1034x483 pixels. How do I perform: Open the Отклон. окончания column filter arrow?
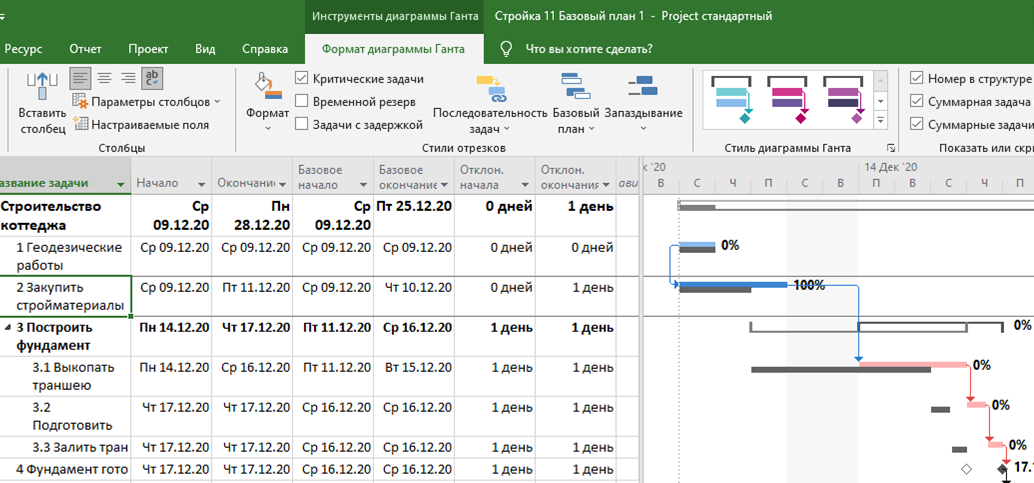[606, 184]
